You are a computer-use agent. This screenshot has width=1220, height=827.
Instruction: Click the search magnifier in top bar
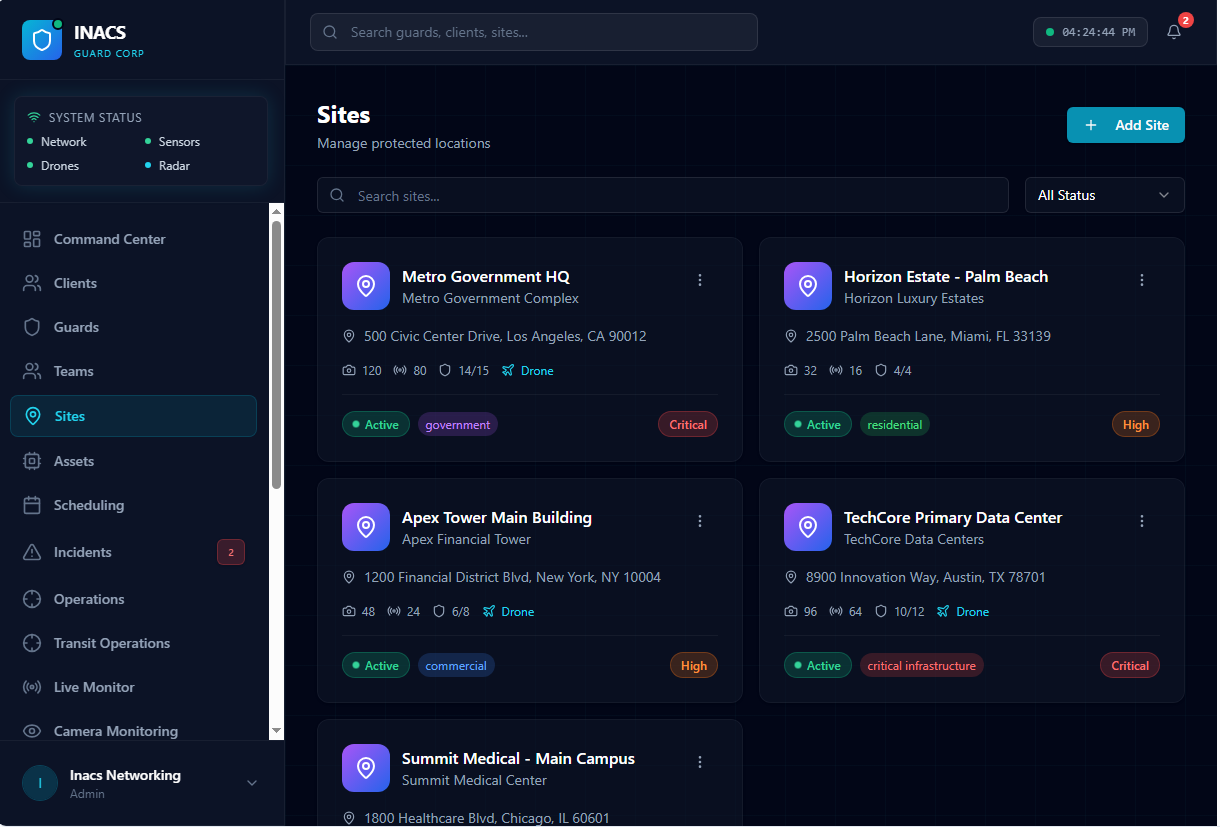click(x=330, y=32)
